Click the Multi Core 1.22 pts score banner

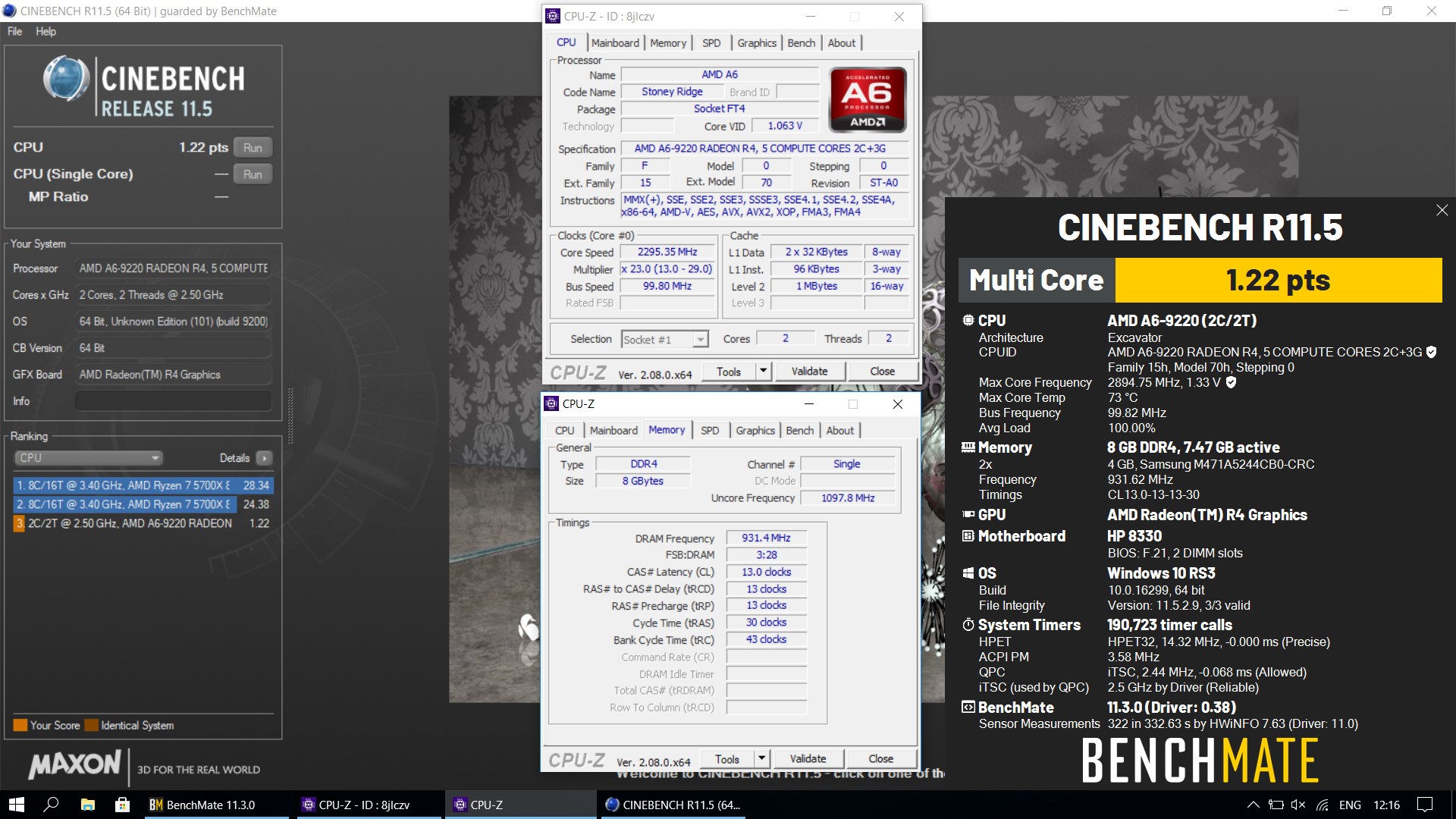click(x=1200, y=280)
